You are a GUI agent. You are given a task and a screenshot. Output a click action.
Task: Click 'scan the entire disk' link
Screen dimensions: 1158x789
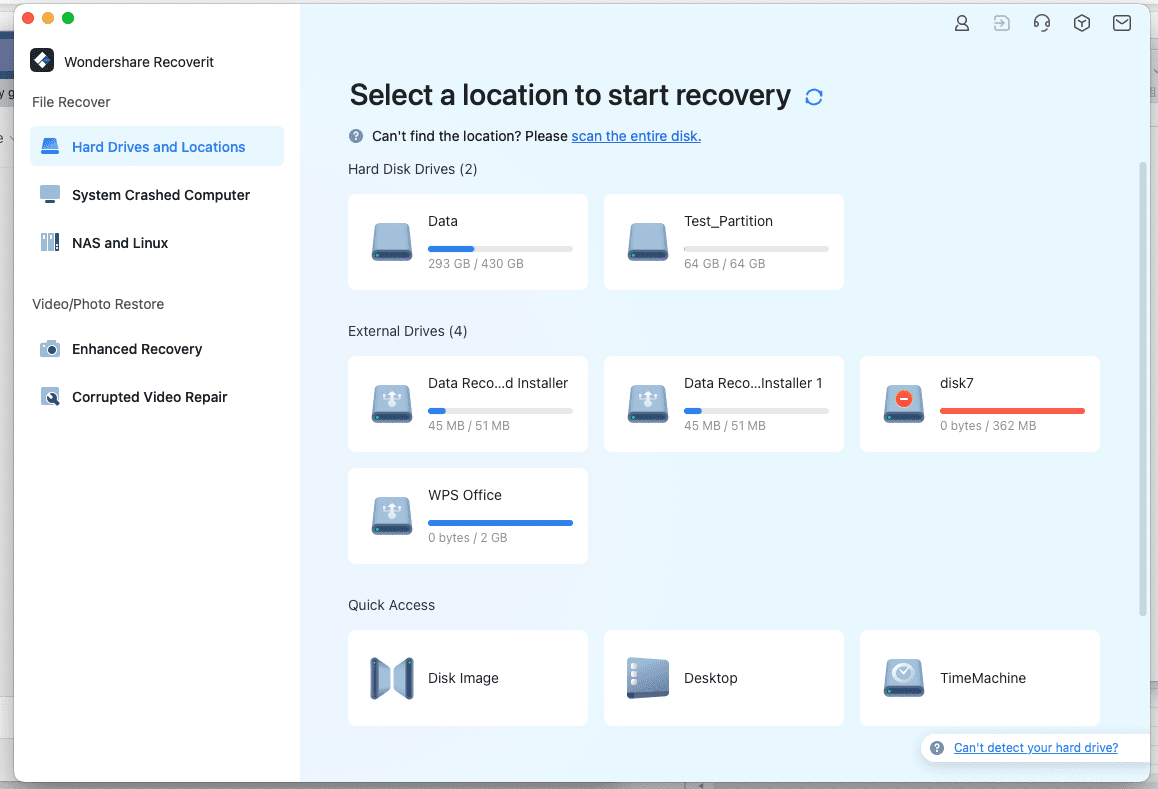coord(636,136)
